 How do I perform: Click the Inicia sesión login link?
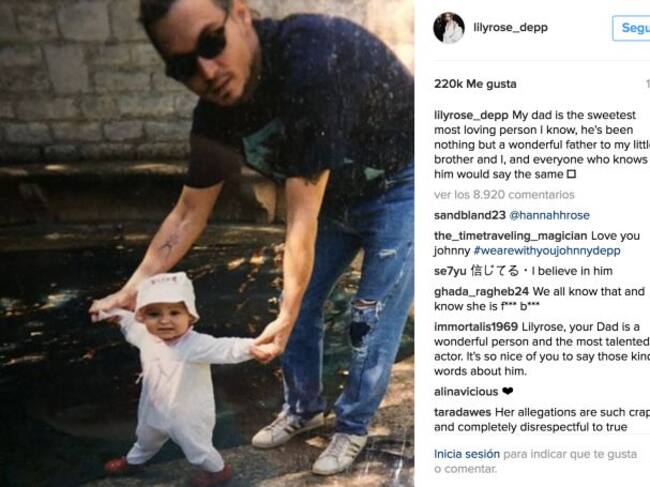click(x=467, y=454)
